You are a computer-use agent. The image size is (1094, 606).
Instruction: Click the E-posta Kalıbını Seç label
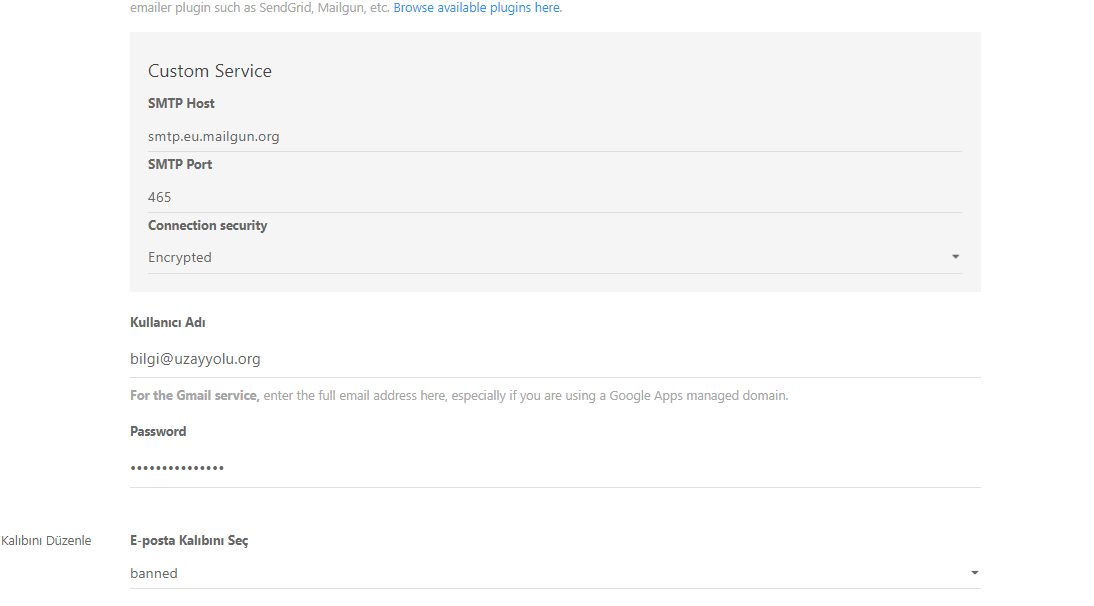tap(189, 541)
